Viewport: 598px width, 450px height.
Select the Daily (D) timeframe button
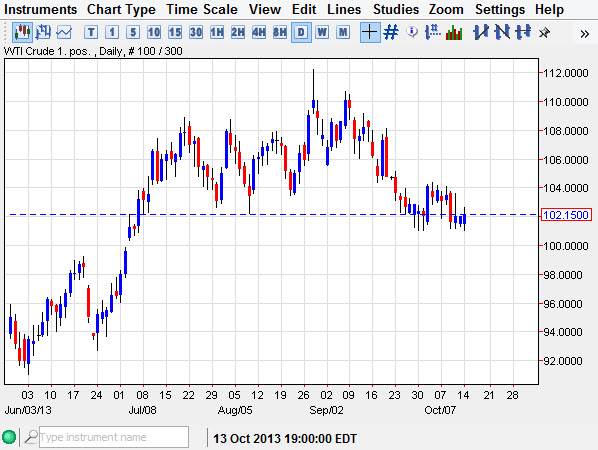coord(301,32)
